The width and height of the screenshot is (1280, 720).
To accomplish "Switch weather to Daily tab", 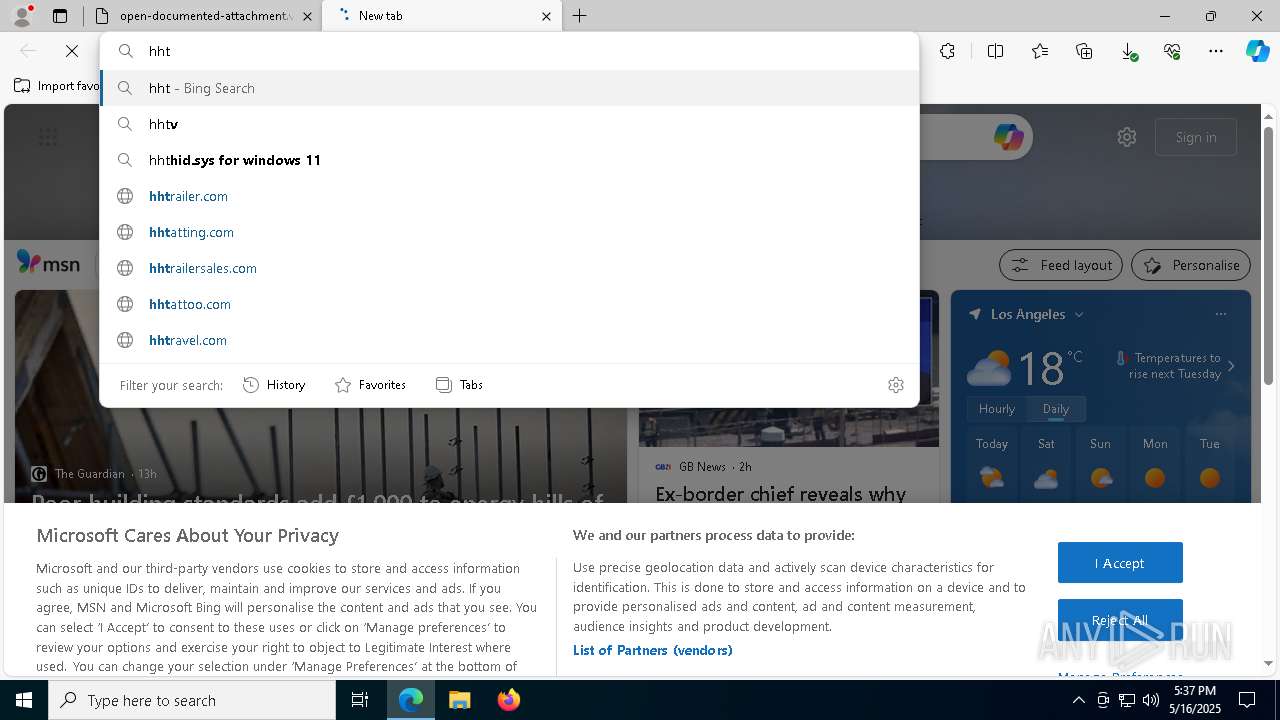I will point(1056,409).
